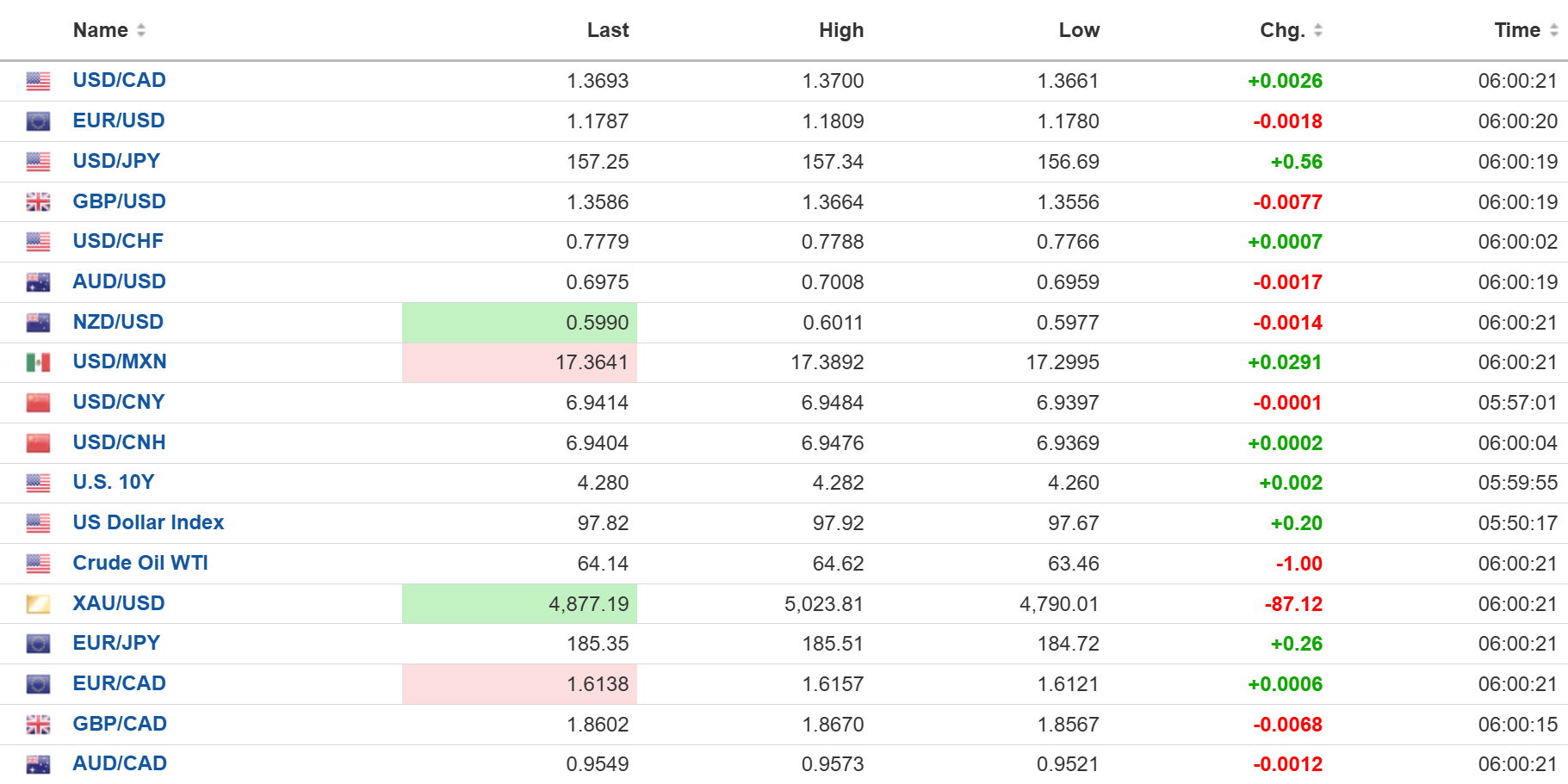Click the gold bar icon beside XAU/USD
Screen dimensions: 1568x784
coord(38,604)
